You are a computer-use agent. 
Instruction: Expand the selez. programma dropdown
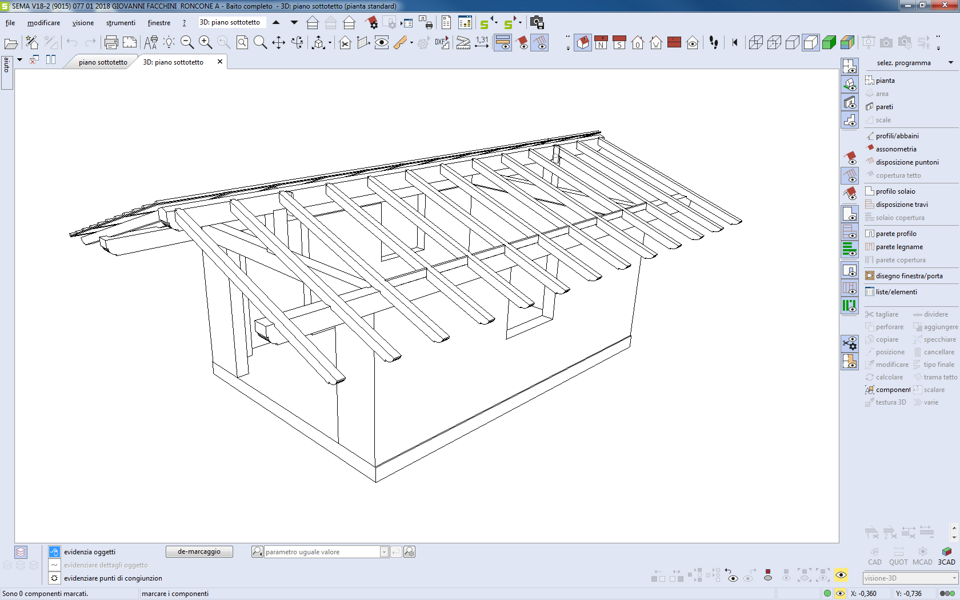pyautogui.click(x=950, y=63)
